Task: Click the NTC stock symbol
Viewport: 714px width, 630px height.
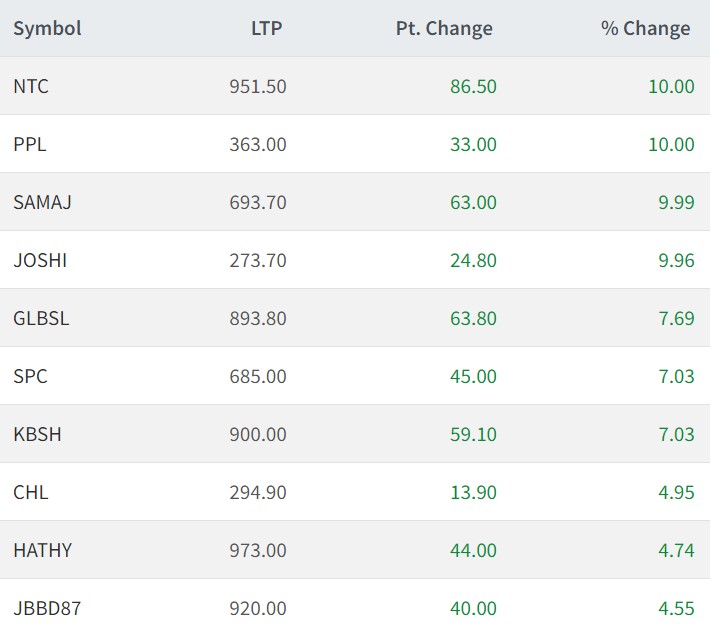Action: (x=31, y=87)
